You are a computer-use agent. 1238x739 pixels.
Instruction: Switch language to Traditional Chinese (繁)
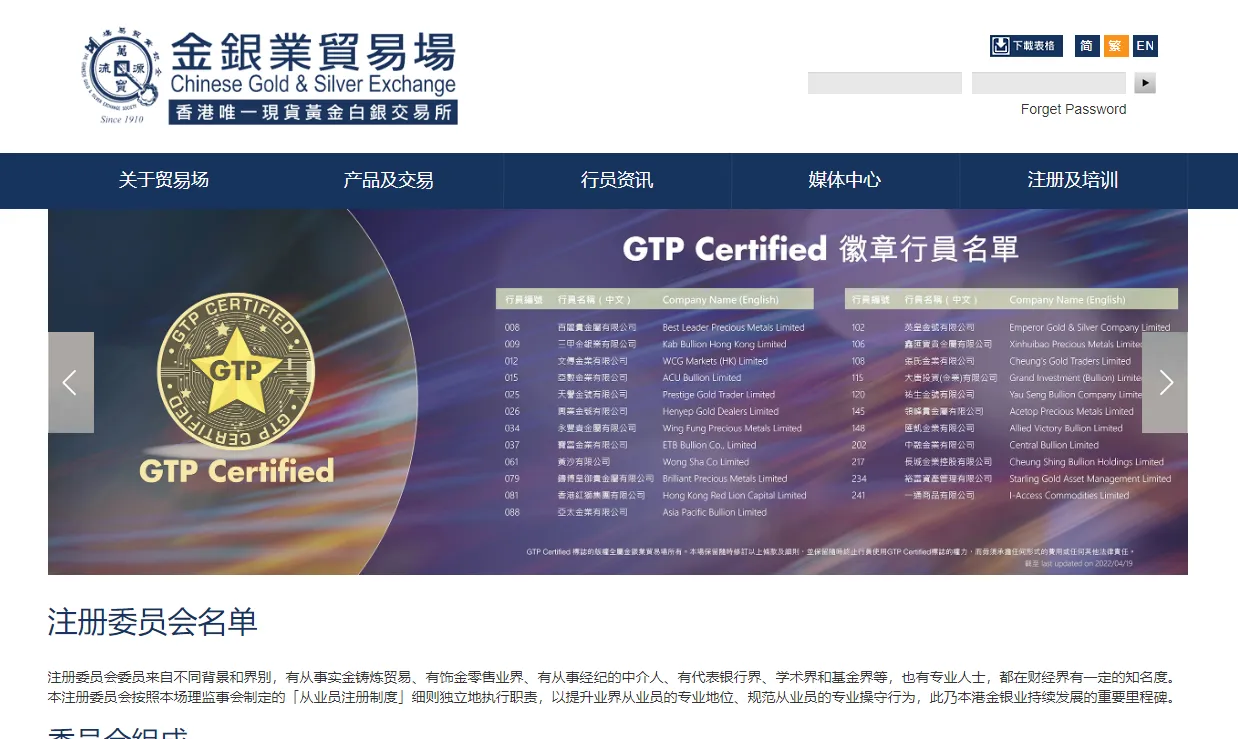1116,46
